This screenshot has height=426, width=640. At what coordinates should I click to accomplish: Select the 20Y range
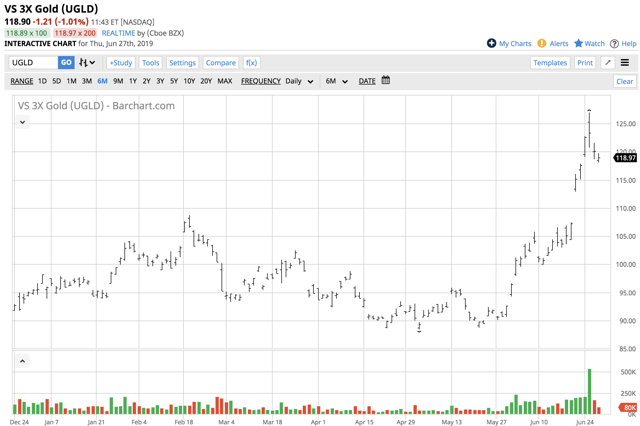point(206,81)
